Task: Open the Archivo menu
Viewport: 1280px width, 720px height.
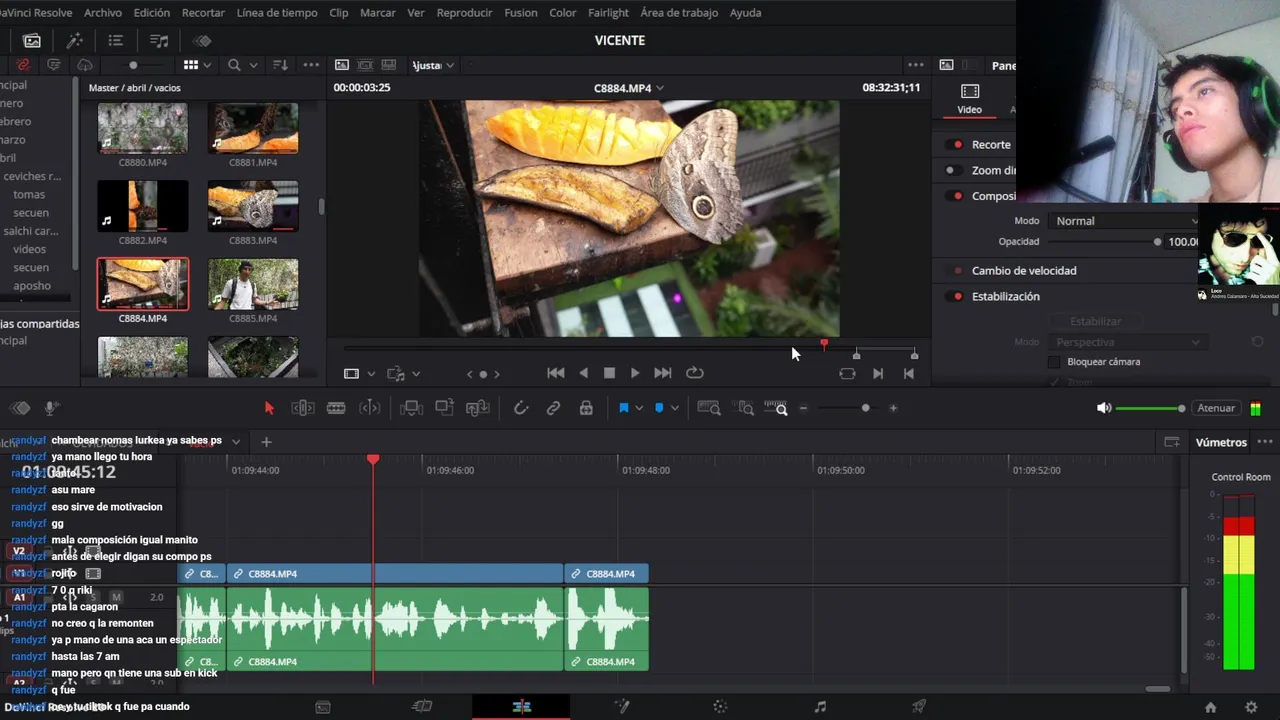Action: pyautogui.click(x=103, y=13)
